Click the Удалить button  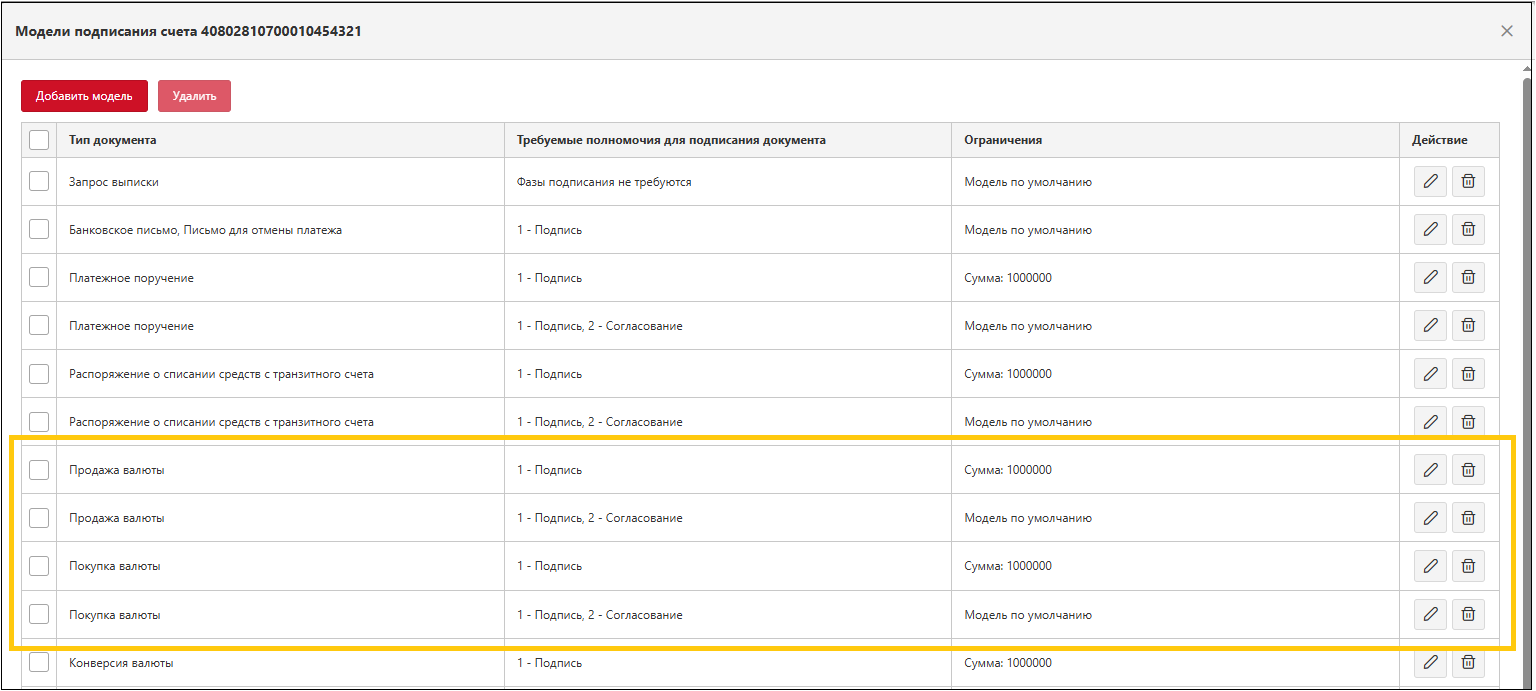(194, 96)
